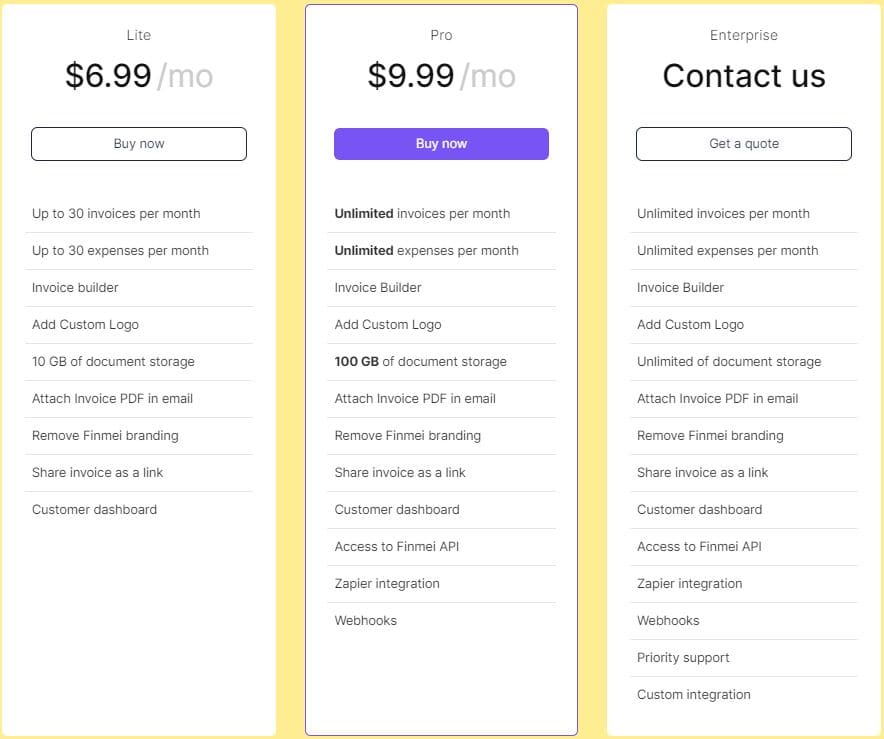Select Up to 30 invoices per month
The height and width of the screenshot is (739, 884).
pyautogui.click(x=116, y=214)
